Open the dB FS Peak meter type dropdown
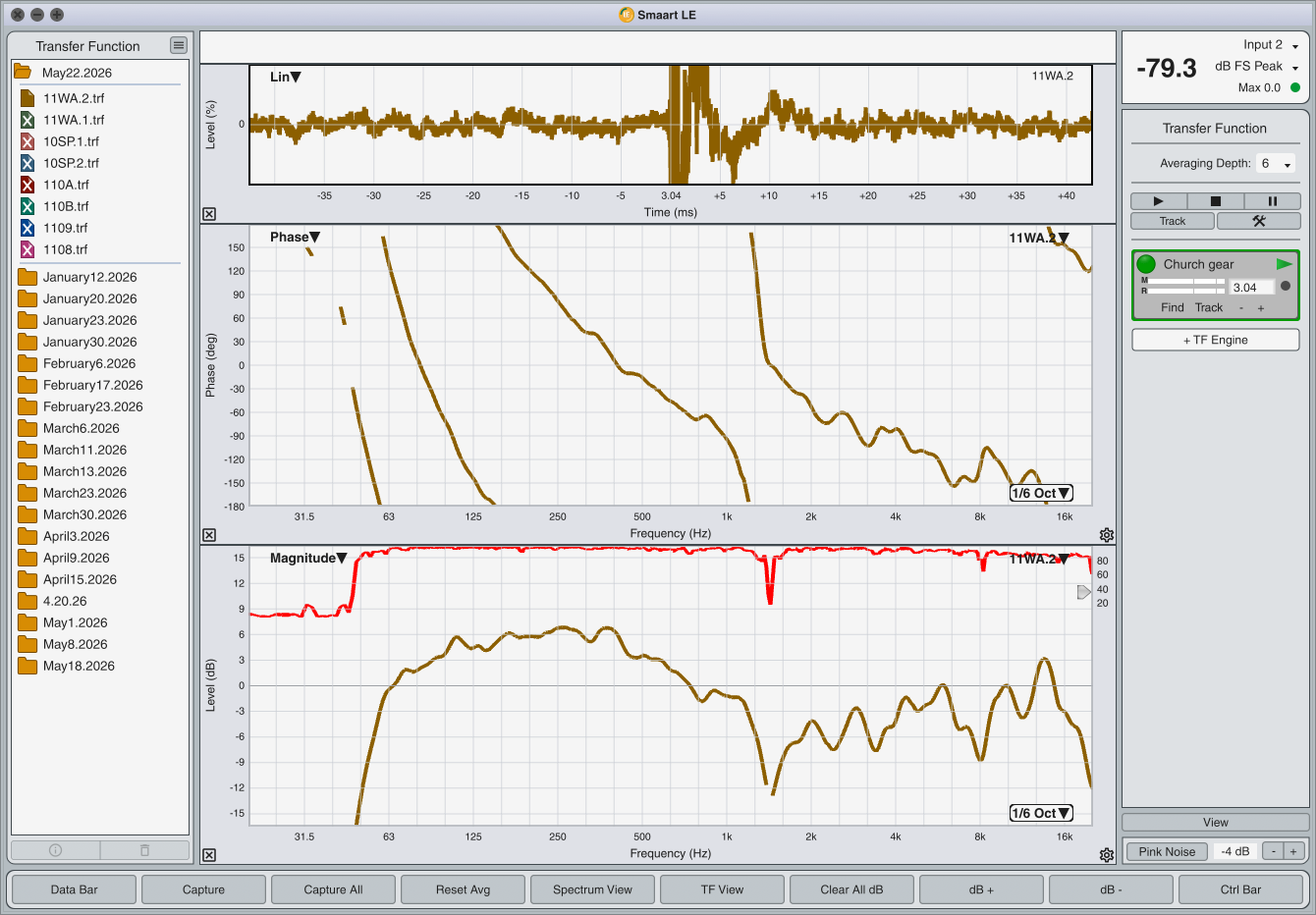This screenshot has width=1316, height=915. [x=1257, y=67]
